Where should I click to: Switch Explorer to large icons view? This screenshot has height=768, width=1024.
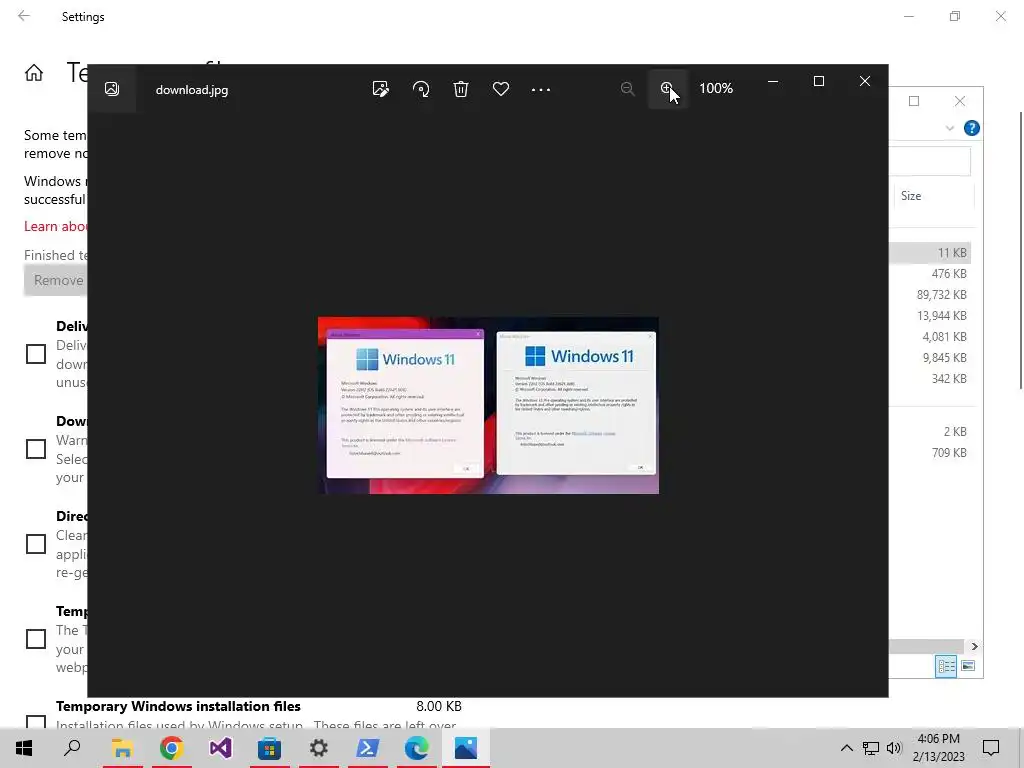click(x=968, y=666)
